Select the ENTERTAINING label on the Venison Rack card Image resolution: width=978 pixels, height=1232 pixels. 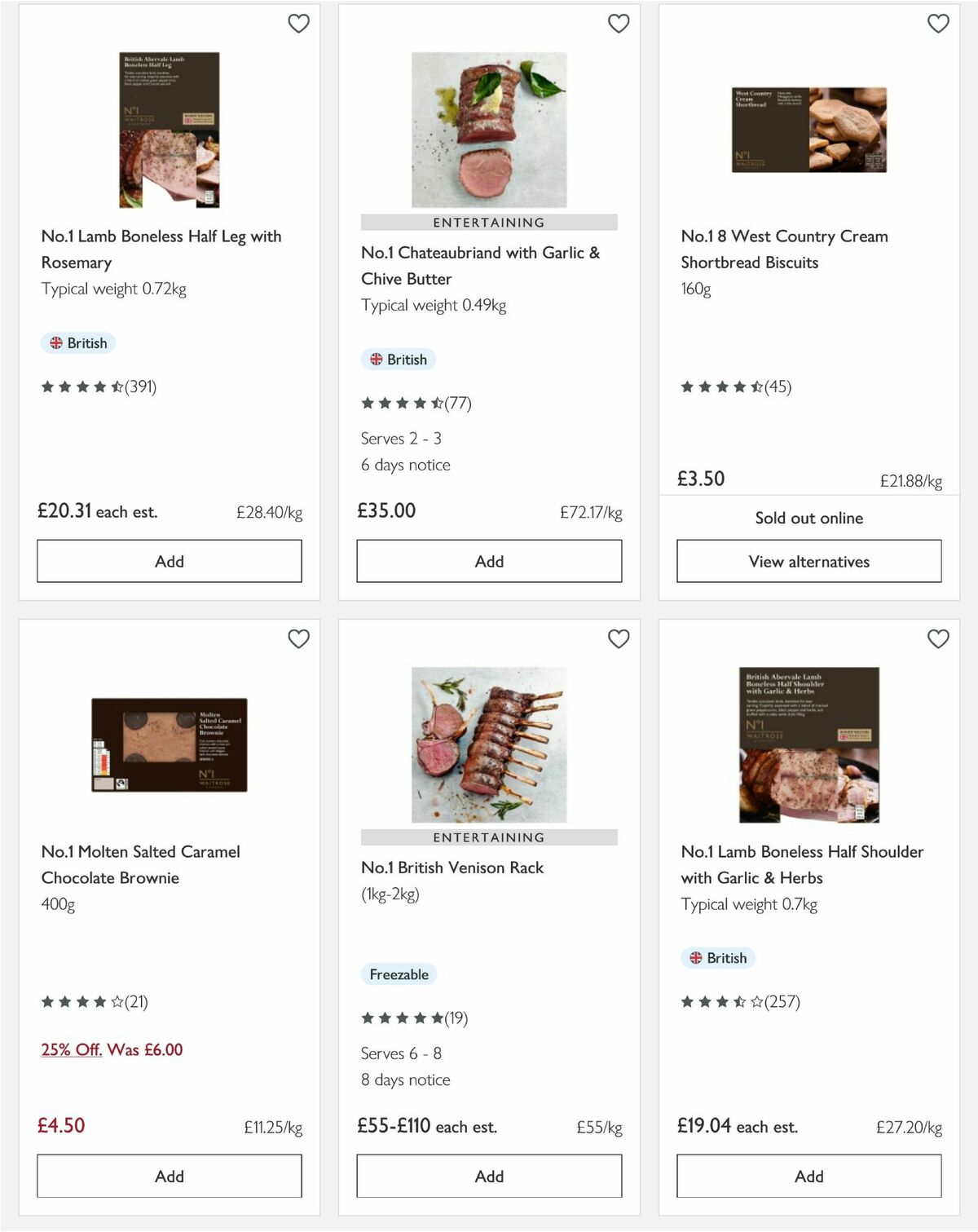[x=487, y=837]
